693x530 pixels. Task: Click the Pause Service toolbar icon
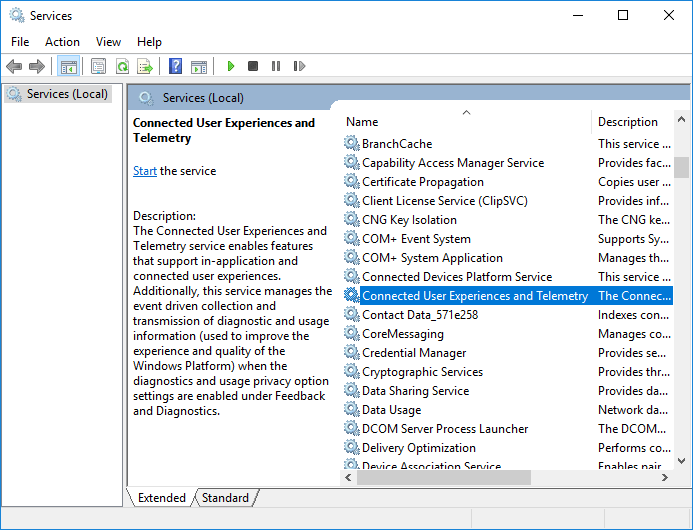coord(276,66)
